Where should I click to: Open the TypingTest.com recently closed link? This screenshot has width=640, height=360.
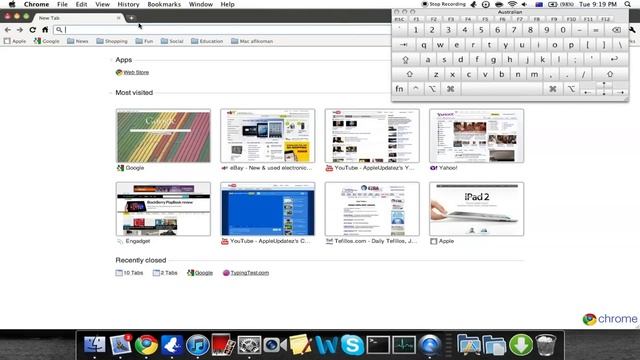246,273
